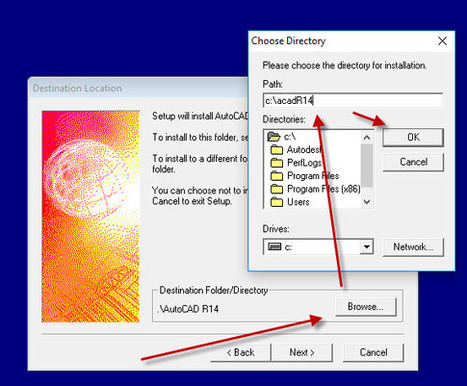The image size is (467, 386).
Task: Open the Drives dropdown arrow
Action: point(366,247)
